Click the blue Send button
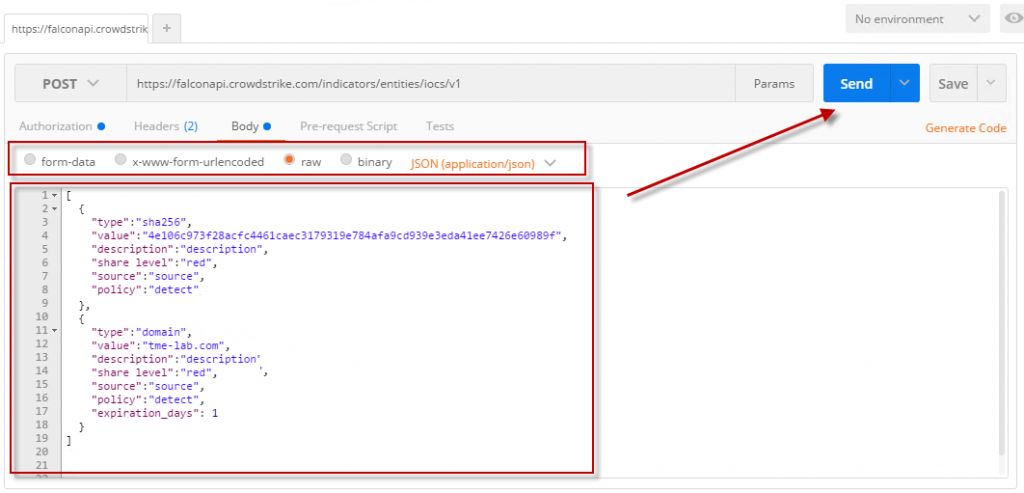Image resolution: width=1024 pixels, height=493 pixels. point(856,84)
